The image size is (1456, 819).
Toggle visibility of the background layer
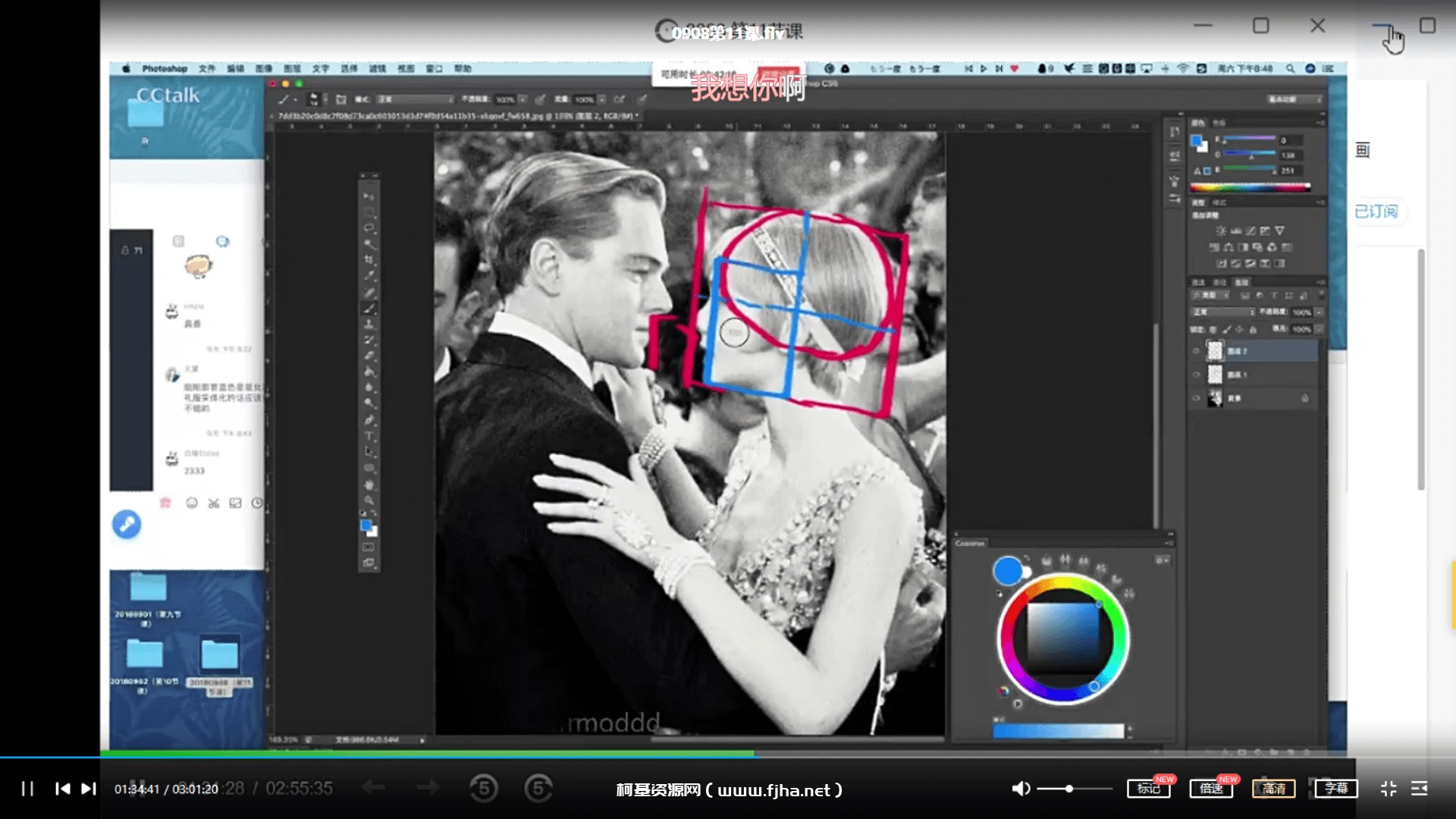[1197, 398]
